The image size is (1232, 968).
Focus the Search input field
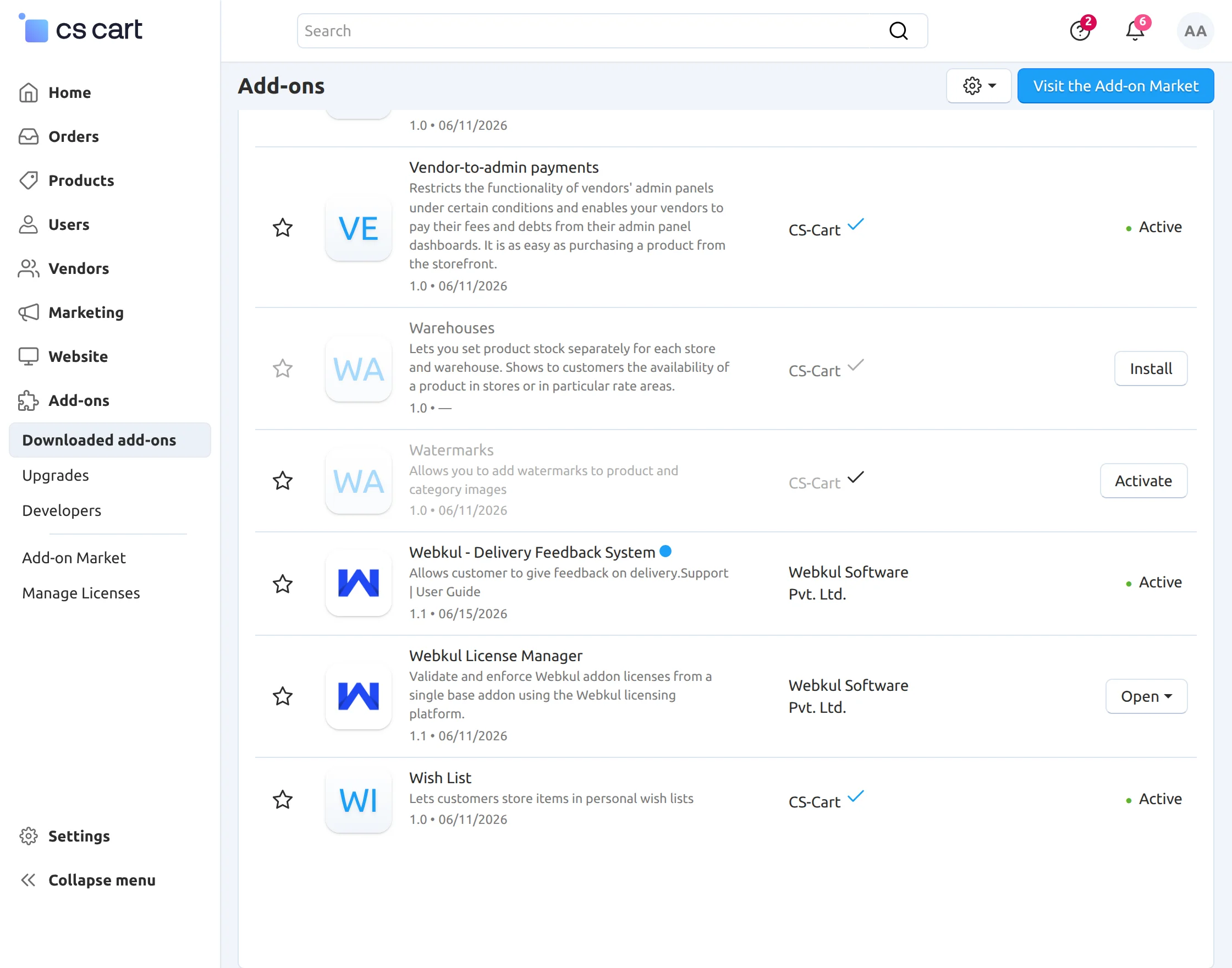612,31
